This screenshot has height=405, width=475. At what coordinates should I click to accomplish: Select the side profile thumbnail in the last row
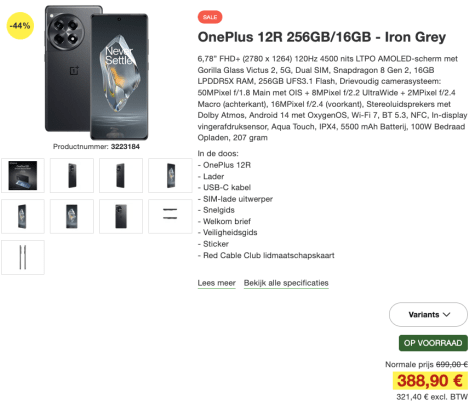(x=23, y=257)
